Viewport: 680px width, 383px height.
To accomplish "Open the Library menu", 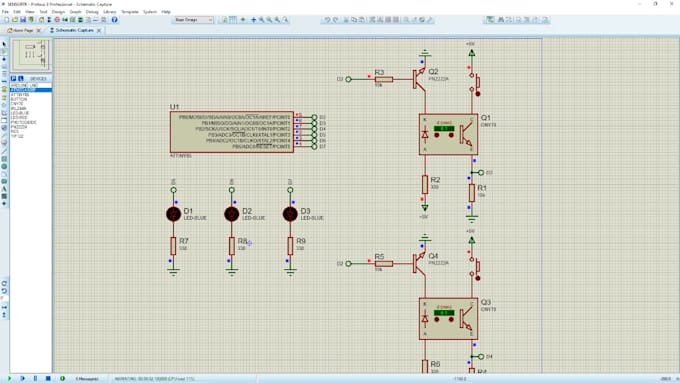I will (110, 12).
